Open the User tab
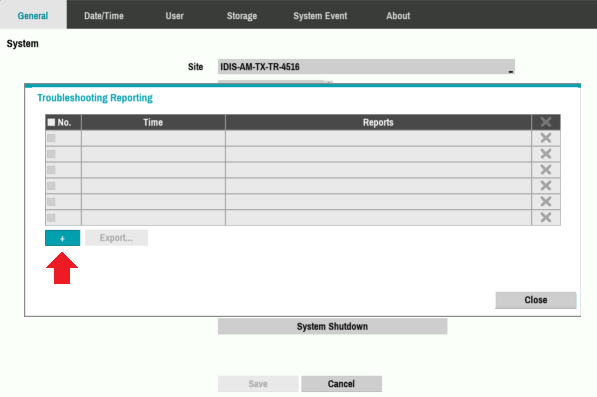The height and width of the screenshot is (397, 597). click(x=174, y=16)
